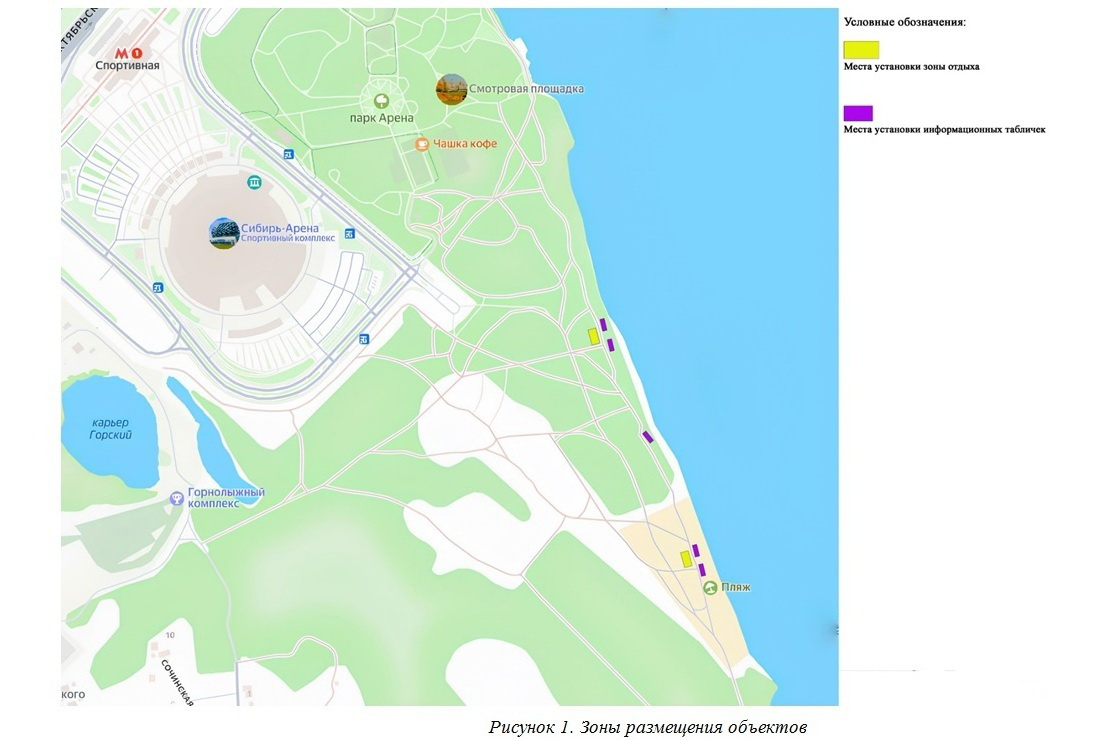Click the 'Места установки информационных табличек' legend text
1110x740 pixels.
point(944,129)
